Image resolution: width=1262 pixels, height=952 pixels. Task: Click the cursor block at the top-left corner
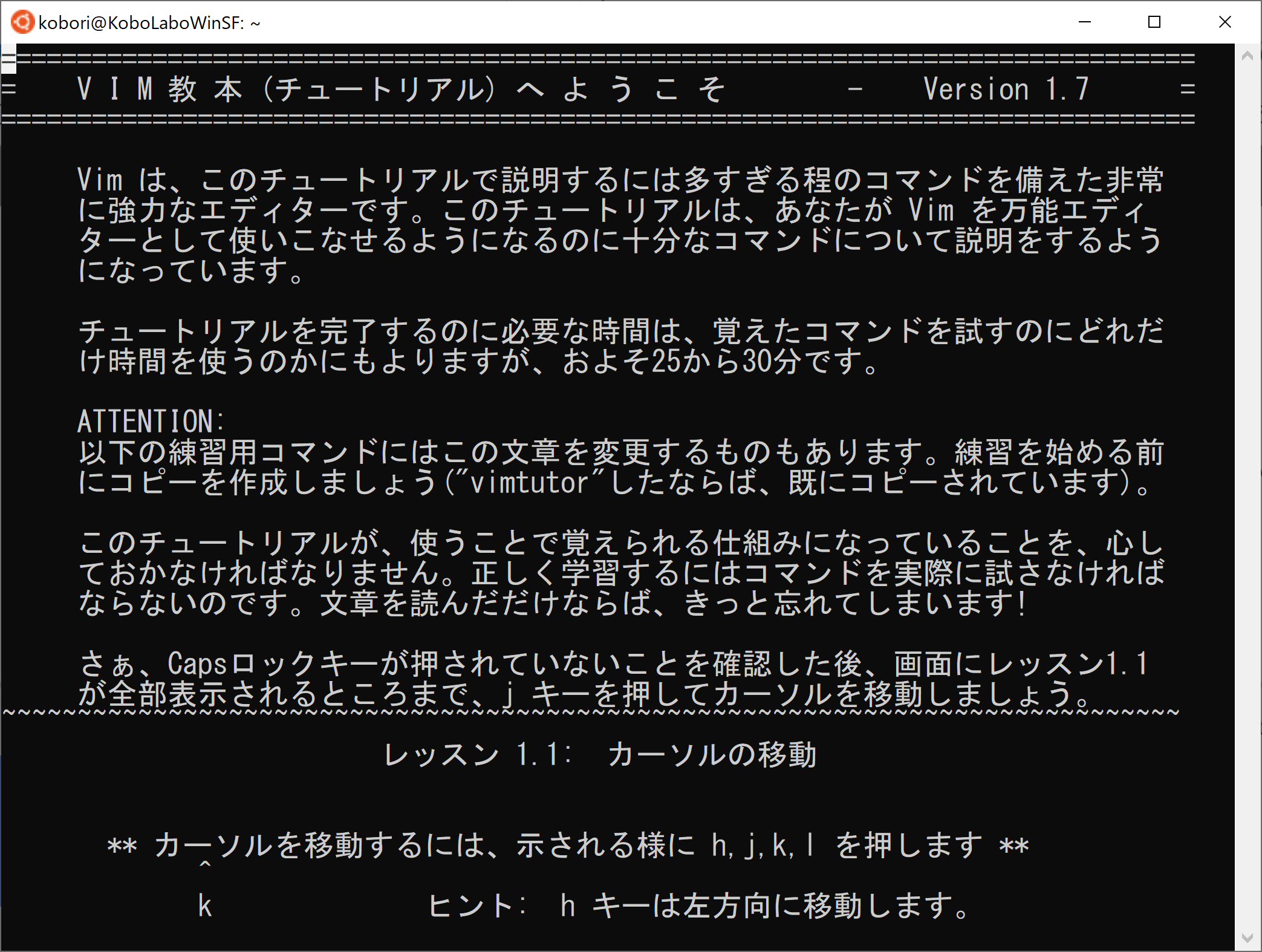(8, 59)
